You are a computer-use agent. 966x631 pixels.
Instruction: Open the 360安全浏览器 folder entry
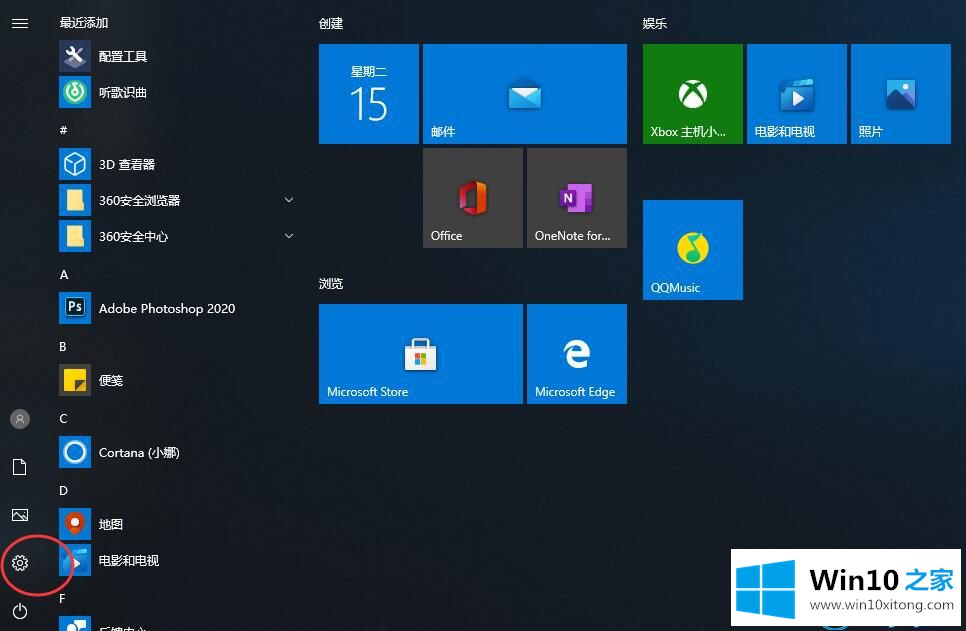tap(177, 200)
